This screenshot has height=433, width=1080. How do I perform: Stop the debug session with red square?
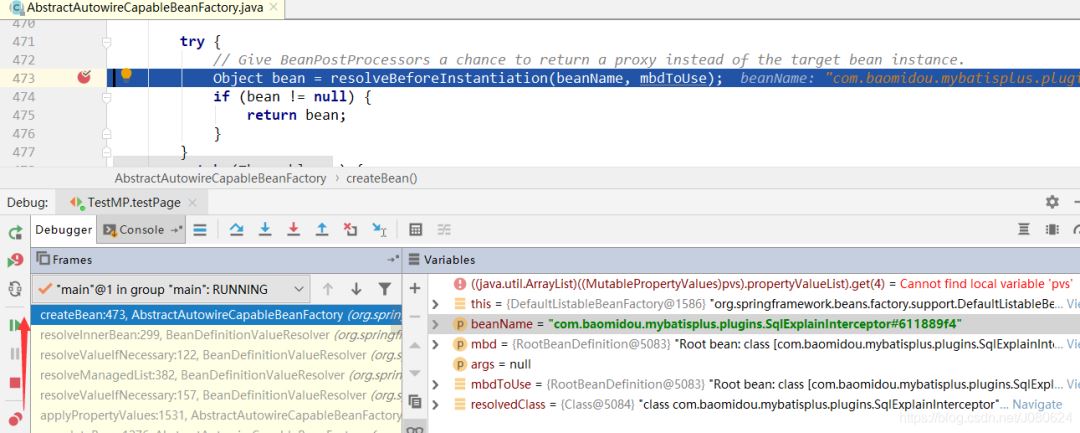[15, 382]
